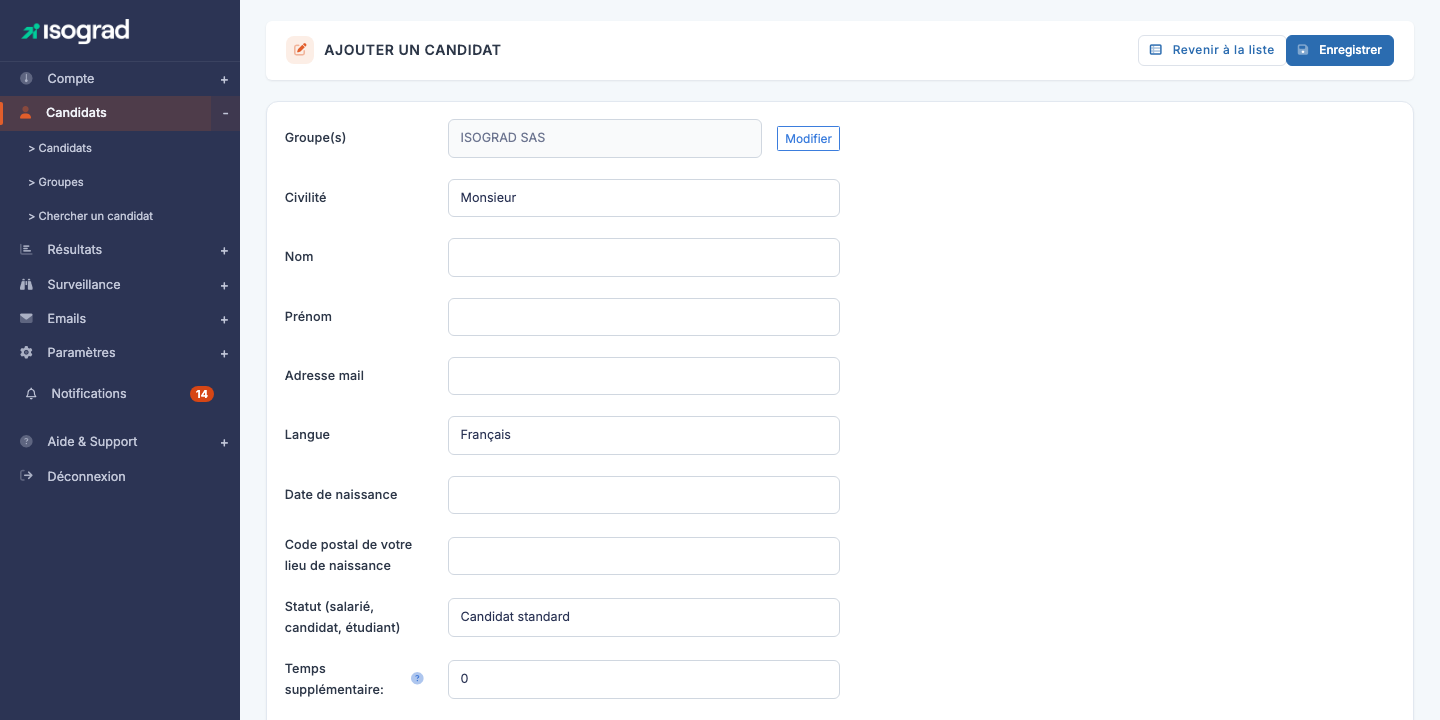
Task: Open the Civilité dropdown
Action: coord(643,198)
